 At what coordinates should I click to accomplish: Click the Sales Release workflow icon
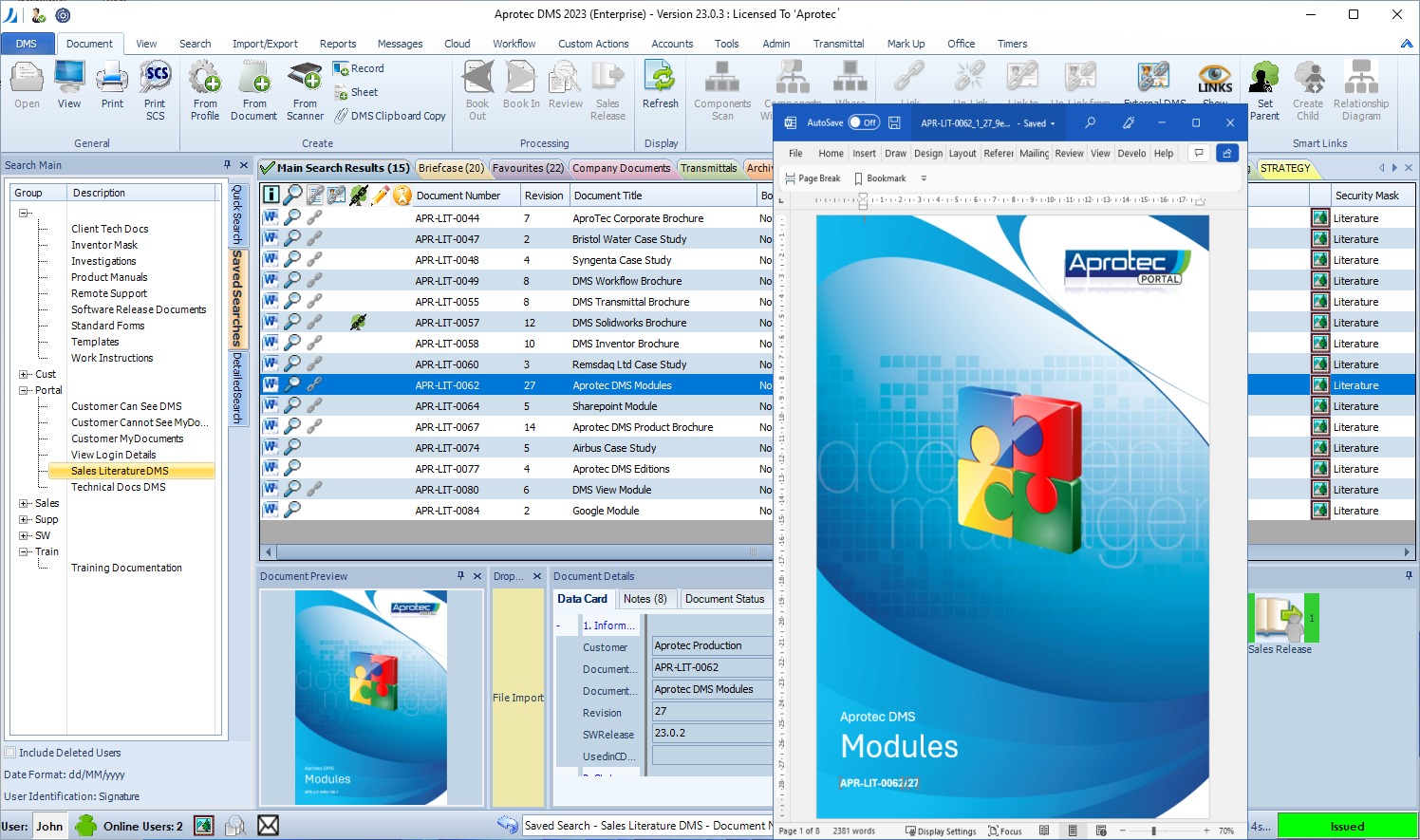pos(1282,618)
